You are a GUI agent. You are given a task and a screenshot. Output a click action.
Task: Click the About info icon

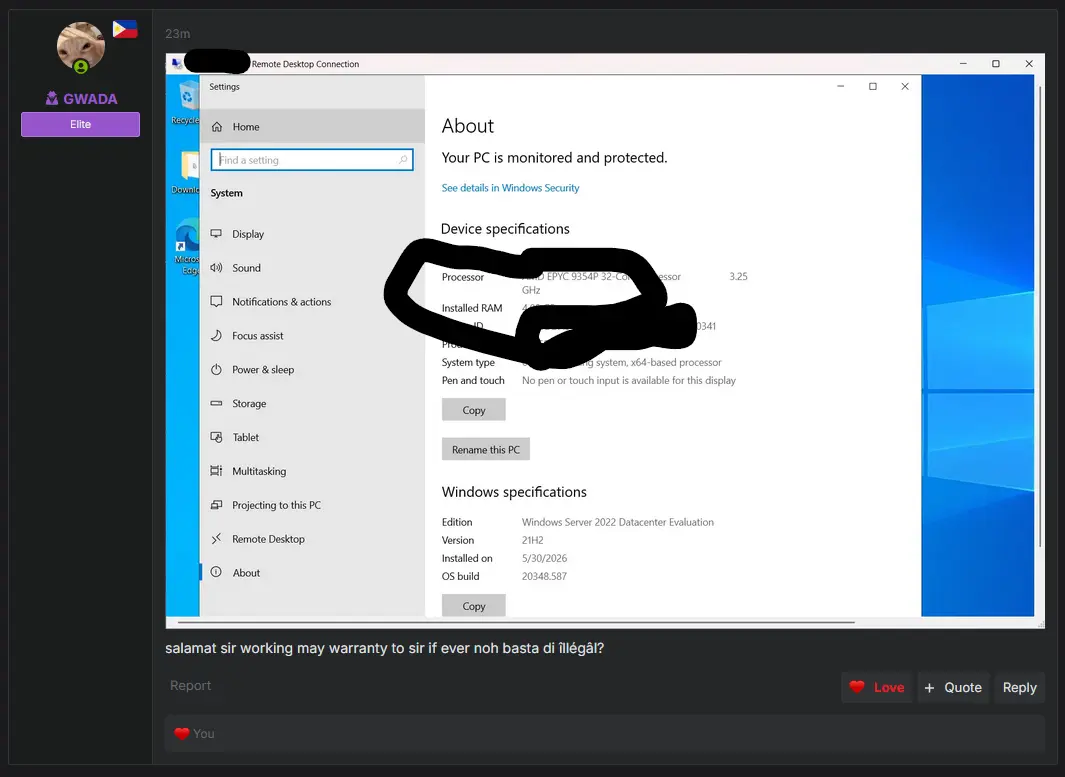pyautogui.click(x=216, y=572)
